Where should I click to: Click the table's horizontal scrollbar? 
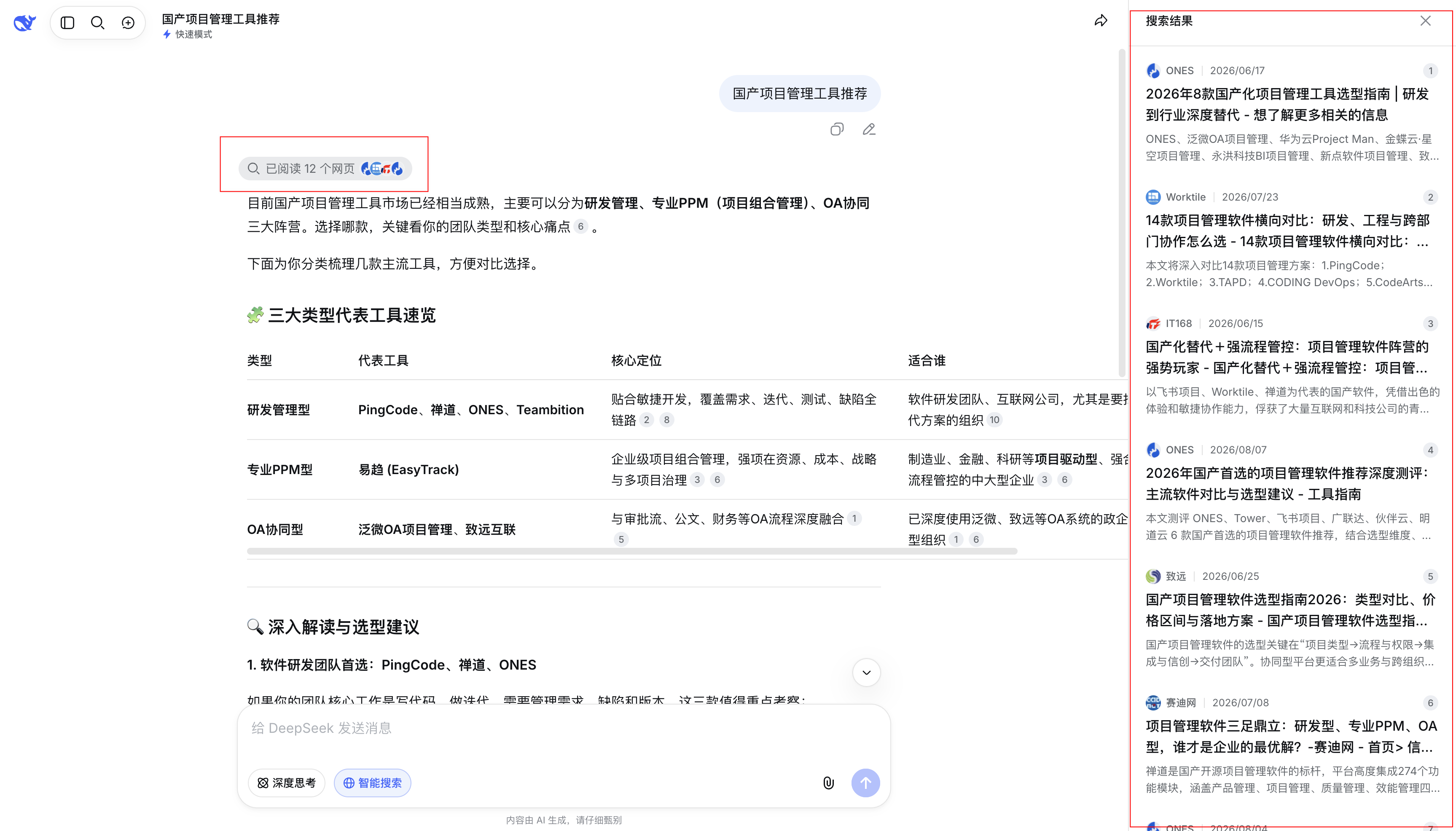coord(632,551)
